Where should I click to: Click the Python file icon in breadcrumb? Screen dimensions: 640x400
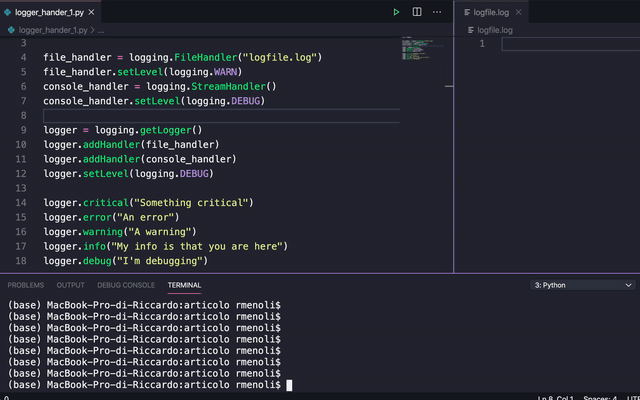pyautogui.click(x=11, y=30)
